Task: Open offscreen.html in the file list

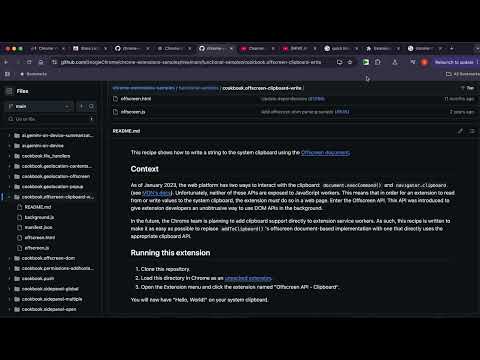Action: 136,99
